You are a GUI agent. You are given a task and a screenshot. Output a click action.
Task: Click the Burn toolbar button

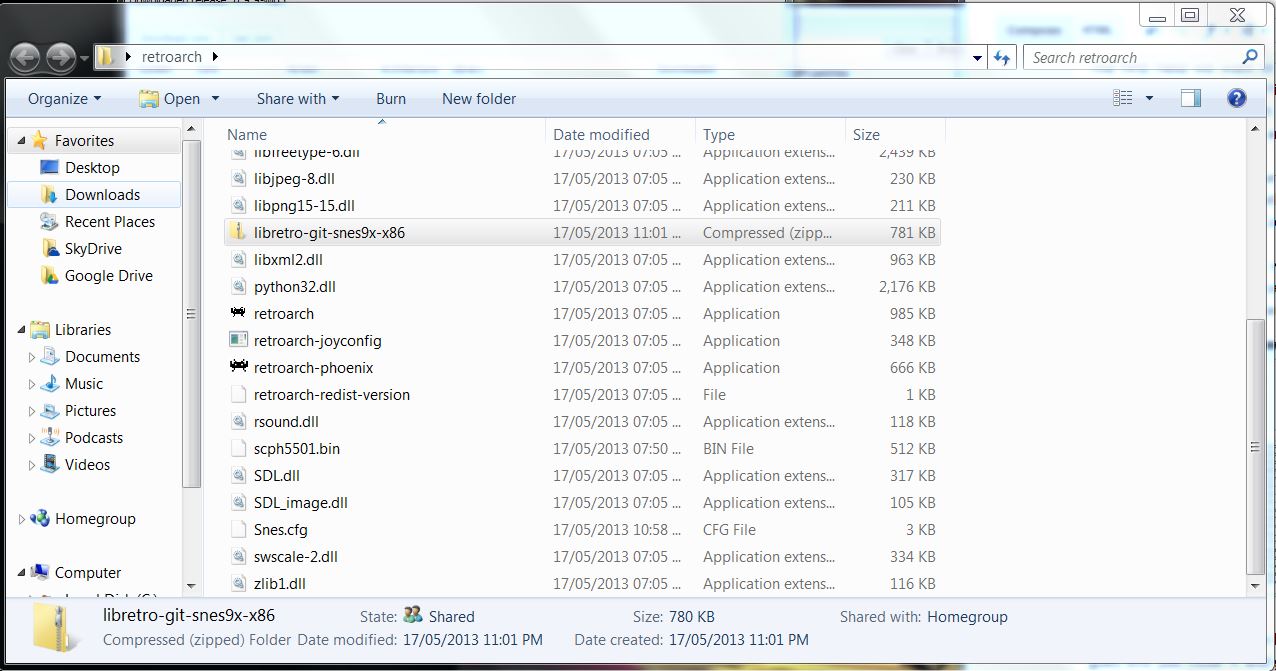(391, 98)
